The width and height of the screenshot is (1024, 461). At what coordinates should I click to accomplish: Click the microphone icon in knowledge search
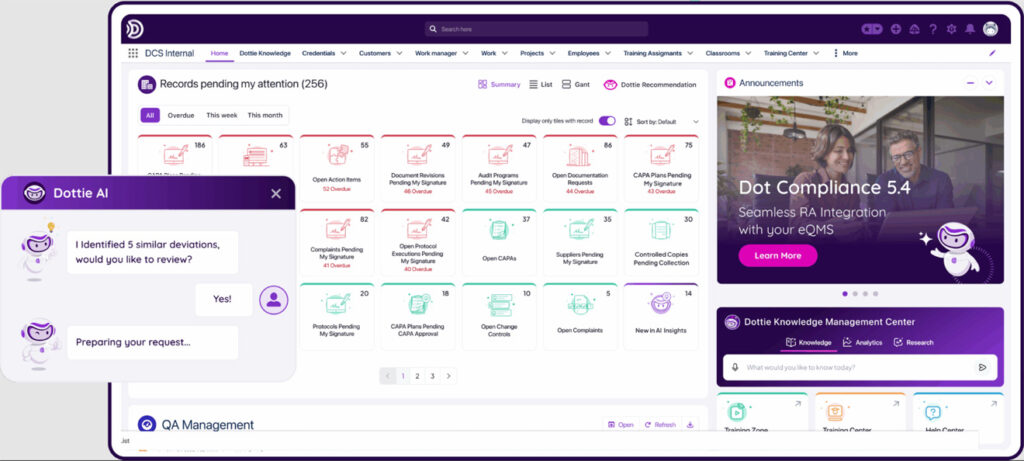[x=735, y=368]
